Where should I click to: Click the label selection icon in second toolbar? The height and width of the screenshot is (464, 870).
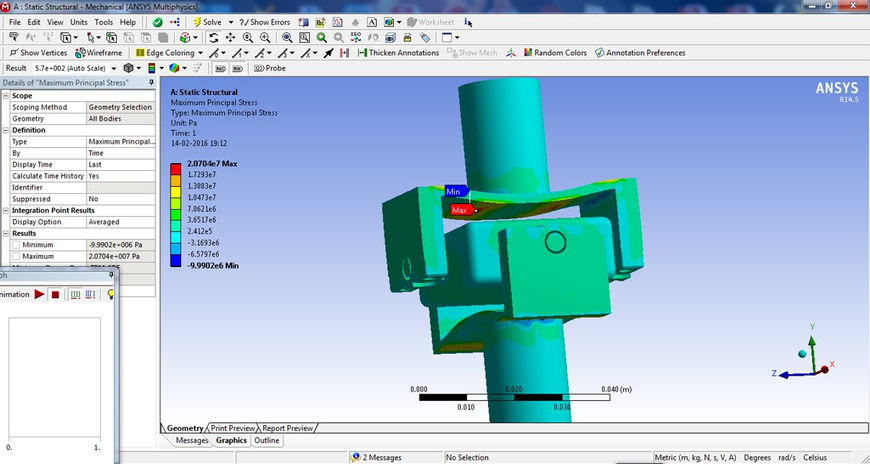point(14,38)
